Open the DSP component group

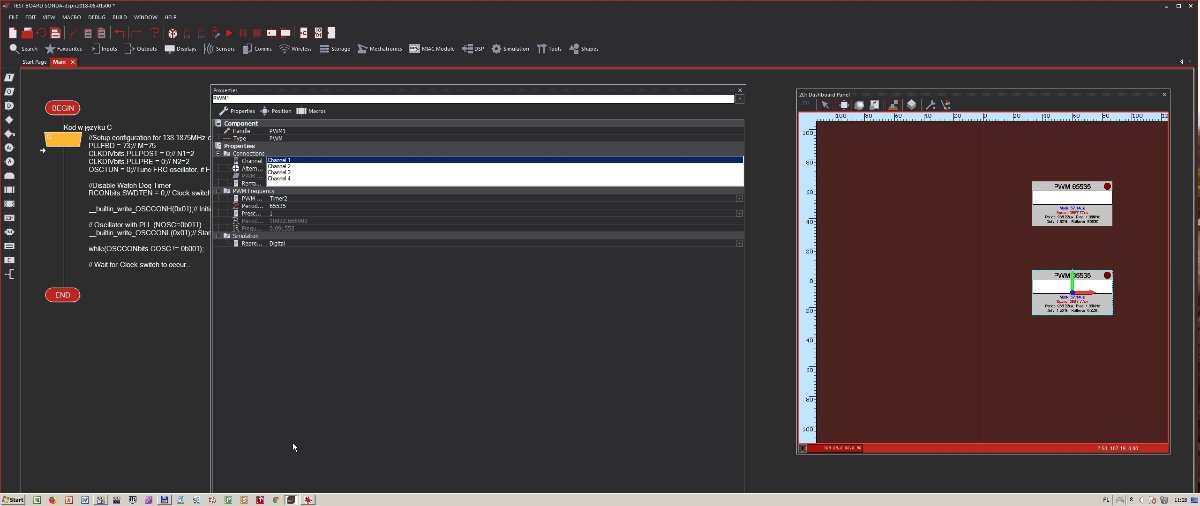(473, 48)
